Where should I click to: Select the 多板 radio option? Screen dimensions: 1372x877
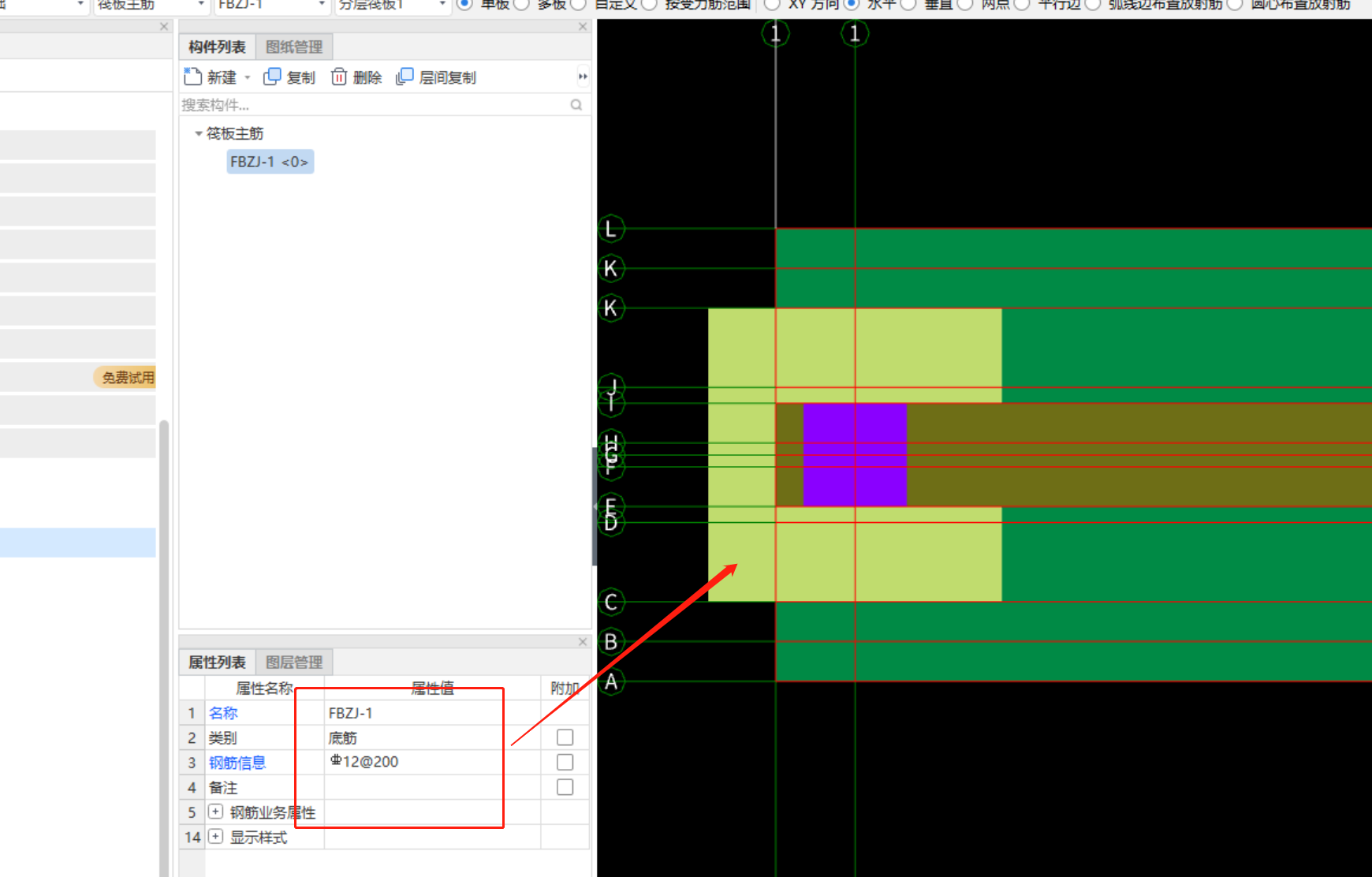tap(521, 4)
